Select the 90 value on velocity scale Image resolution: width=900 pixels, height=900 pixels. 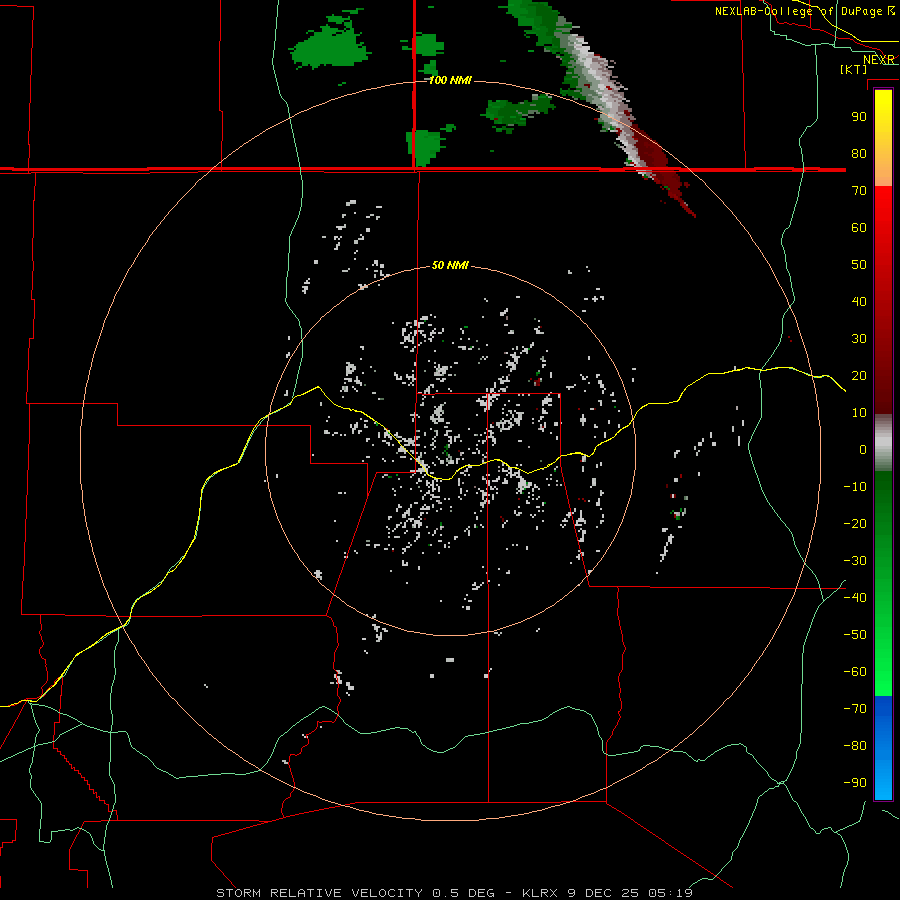pos(859,117)
